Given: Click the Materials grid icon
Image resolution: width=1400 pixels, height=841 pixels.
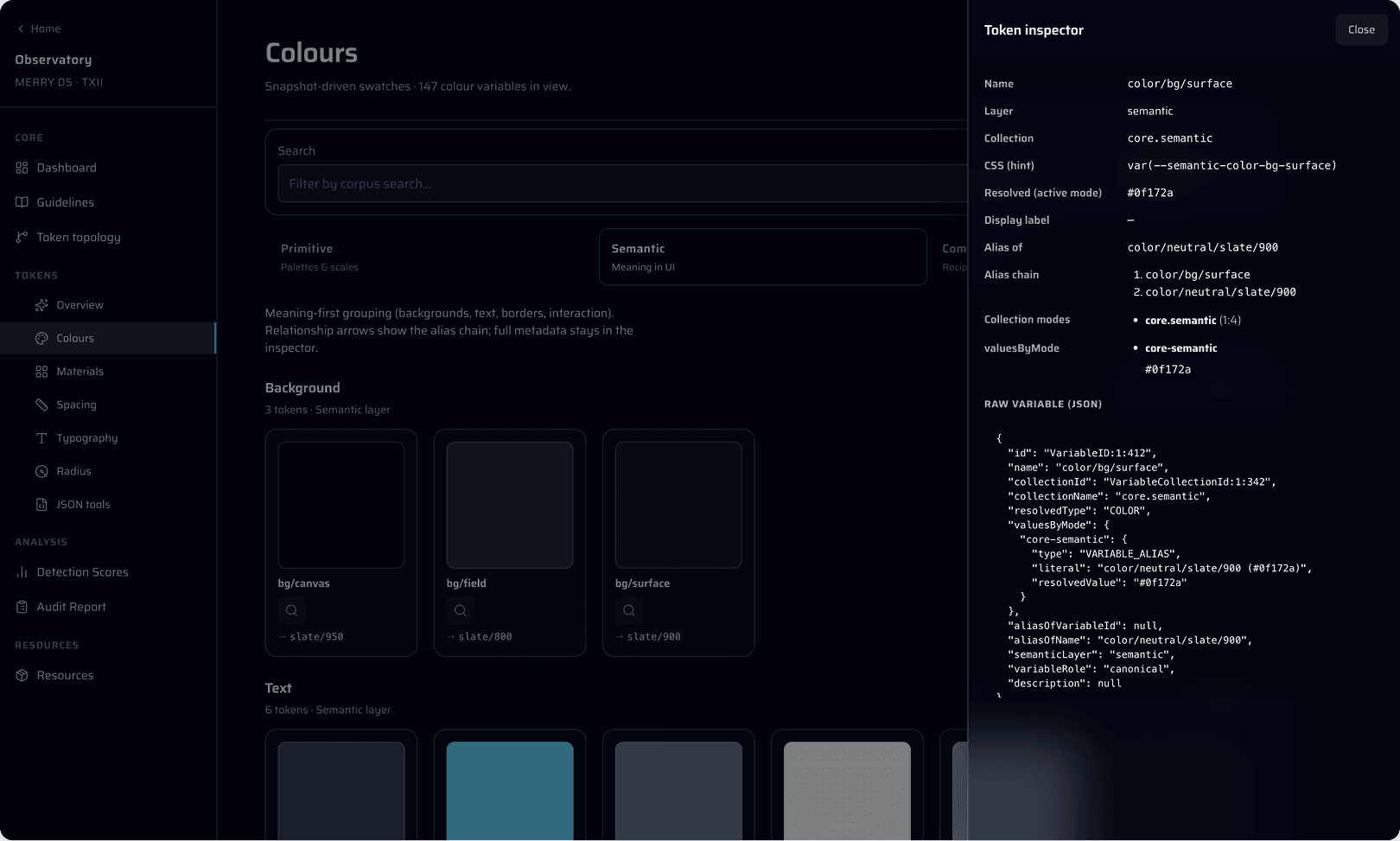Looking at the screenshot, I should pos(41,372).
